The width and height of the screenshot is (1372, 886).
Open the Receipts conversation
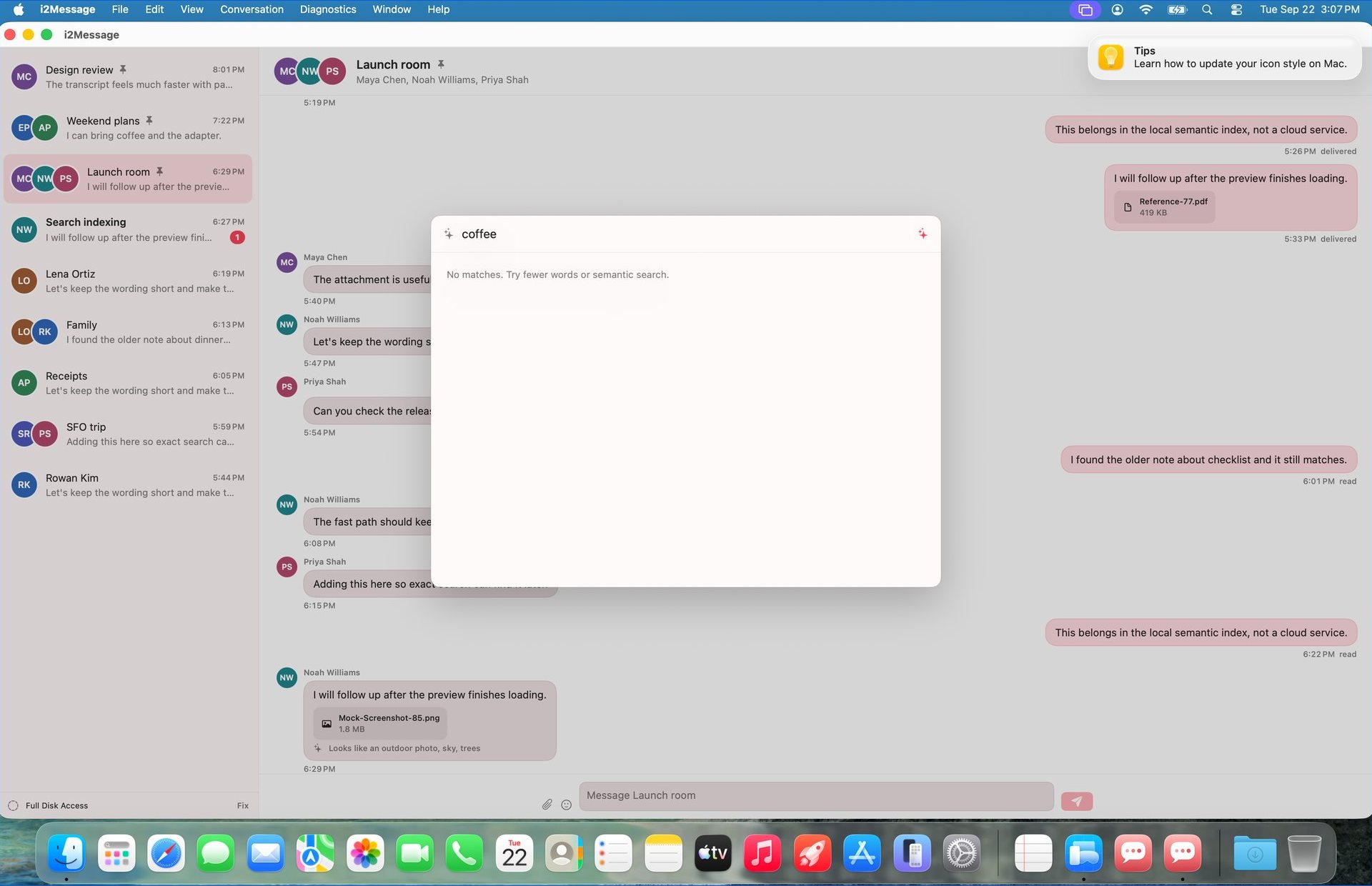pos(129,383)
